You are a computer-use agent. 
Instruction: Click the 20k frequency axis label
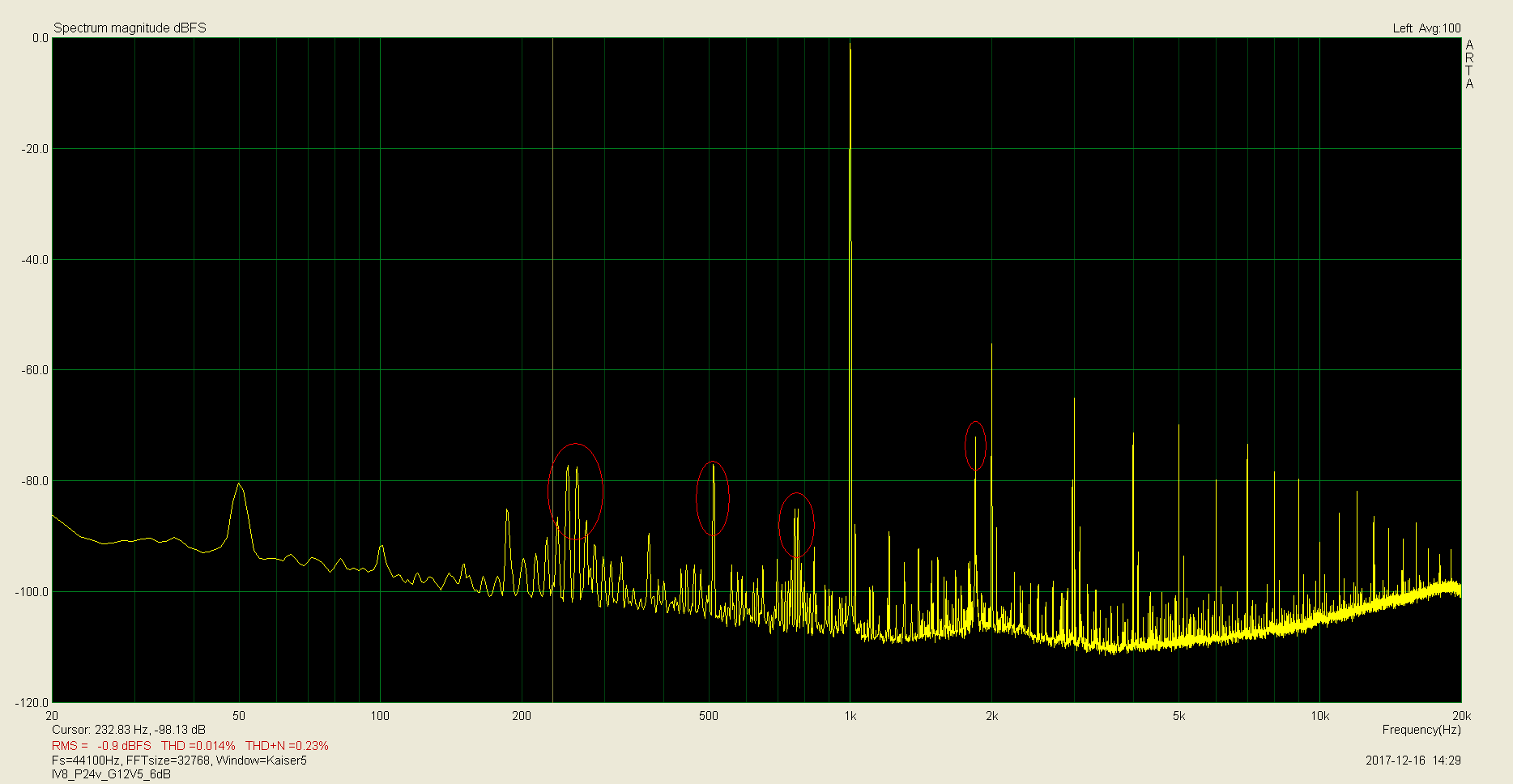pyautogui.click(x=1462, y=716)
